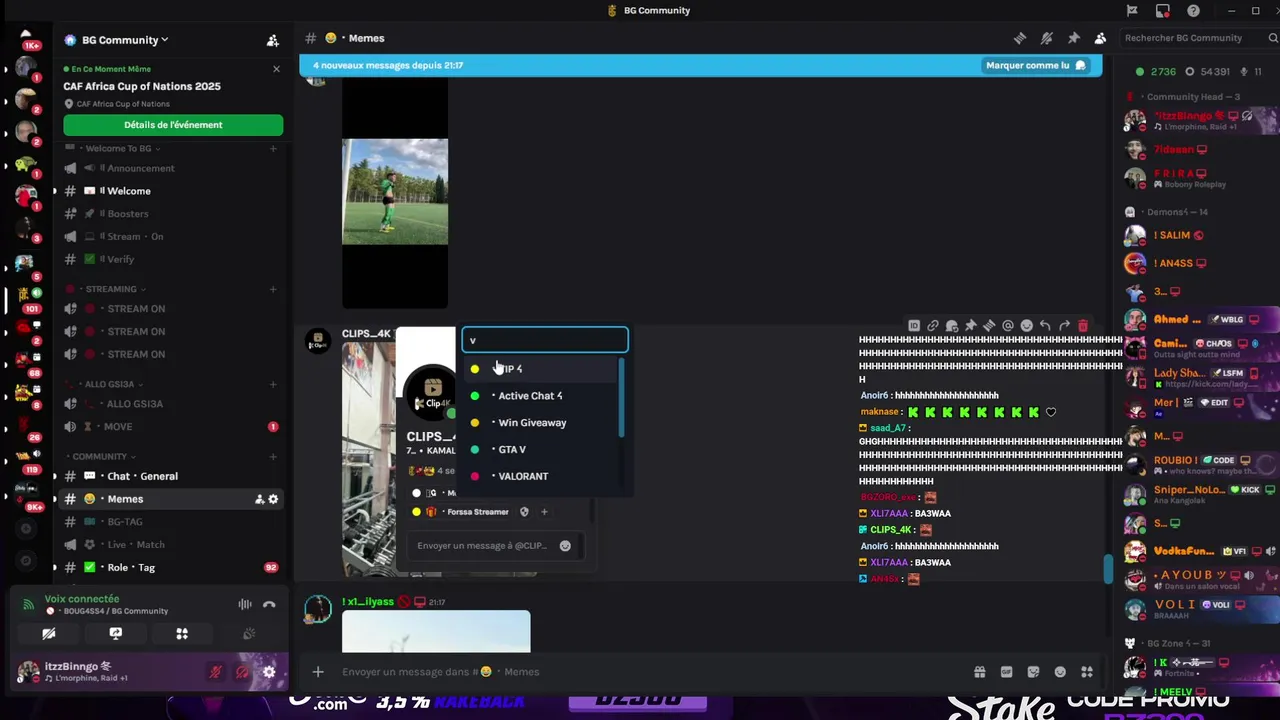Select the GTA V role option
Screen dimensions: 1280x720
540,450
